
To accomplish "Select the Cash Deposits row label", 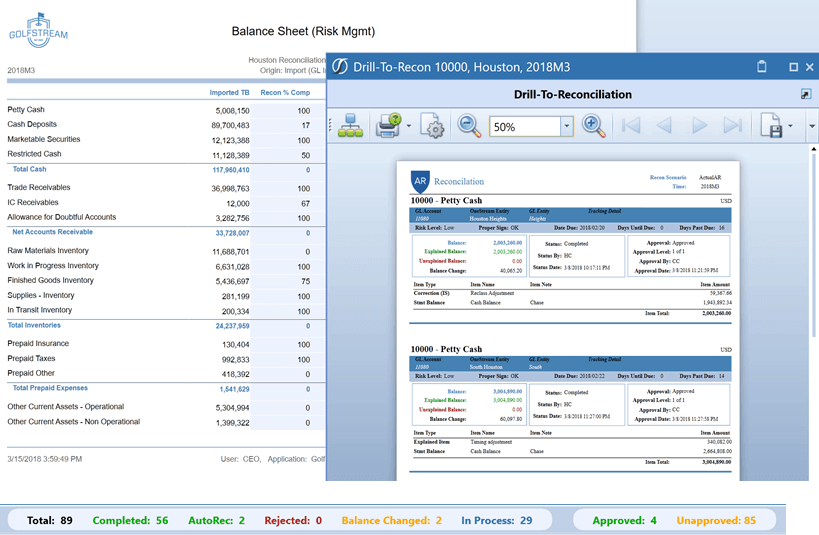I will [32, 124].
